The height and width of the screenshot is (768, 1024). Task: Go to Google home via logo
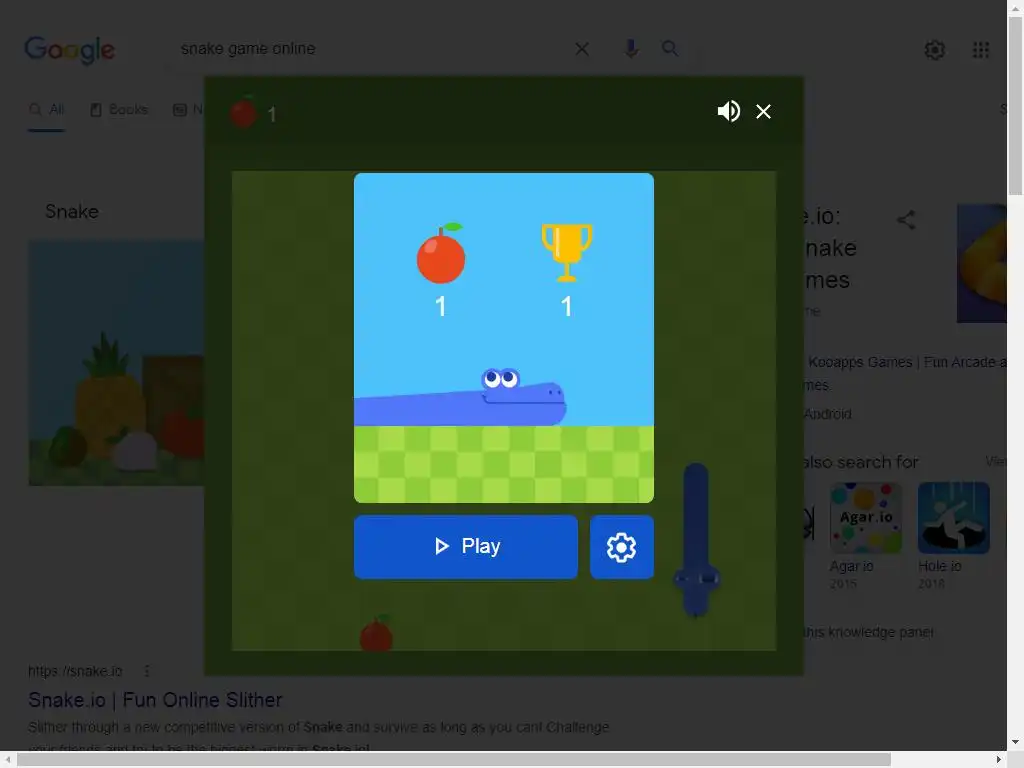tap(70, 50)
